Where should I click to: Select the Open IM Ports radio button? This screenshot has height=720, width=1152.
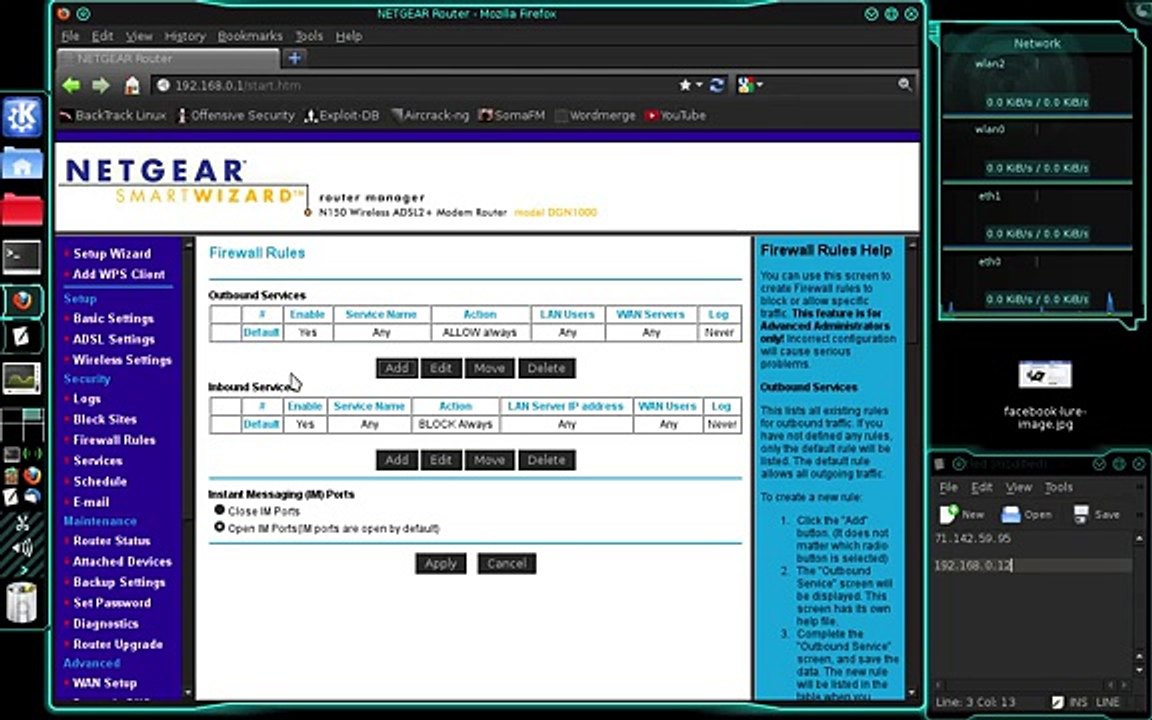(x=219, y=527)
